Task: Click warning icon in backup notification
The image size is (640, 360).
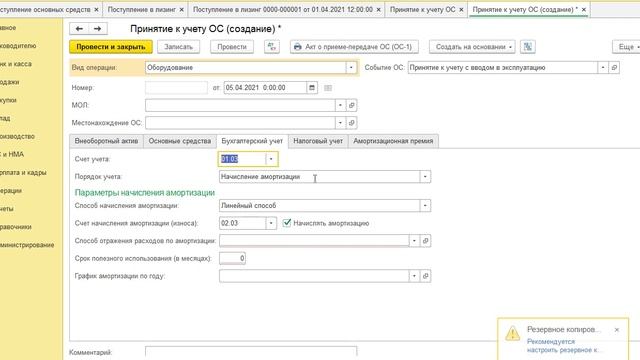Action: click(513, 333)
